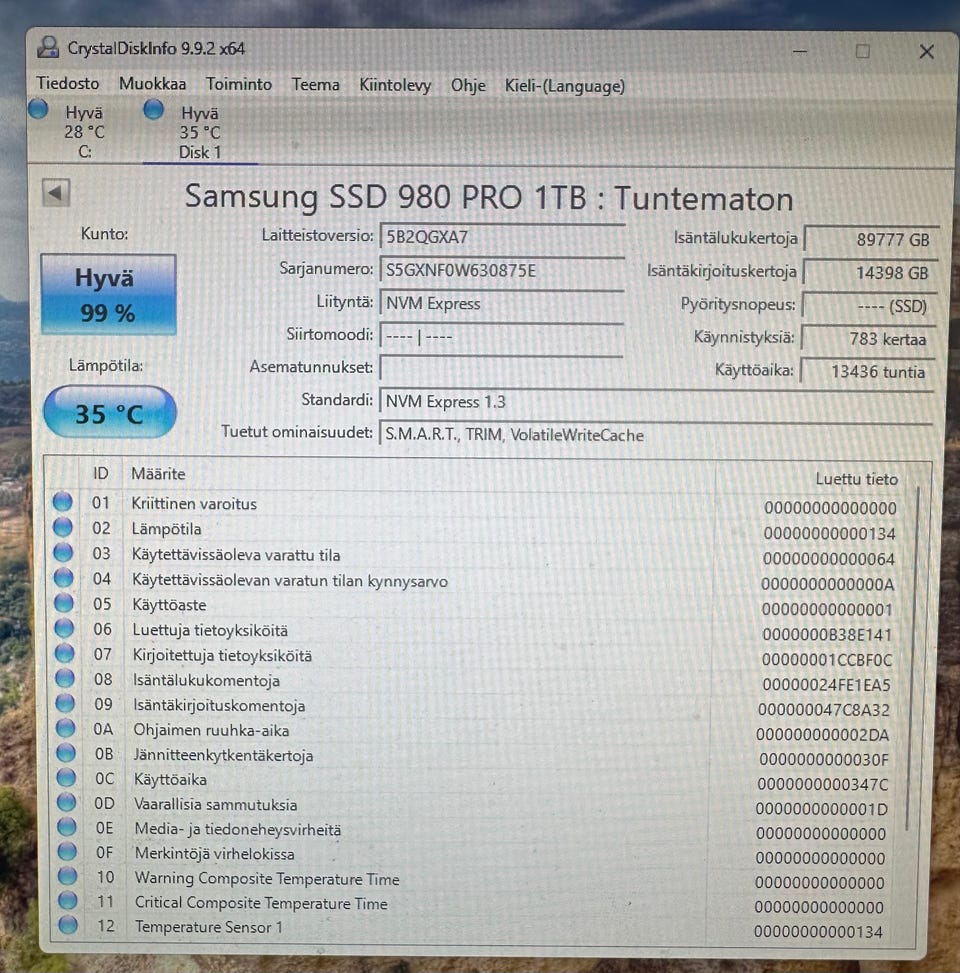Open the Kiintolevy menu
This screenshot has height=973, width=960.
point(395,86)
